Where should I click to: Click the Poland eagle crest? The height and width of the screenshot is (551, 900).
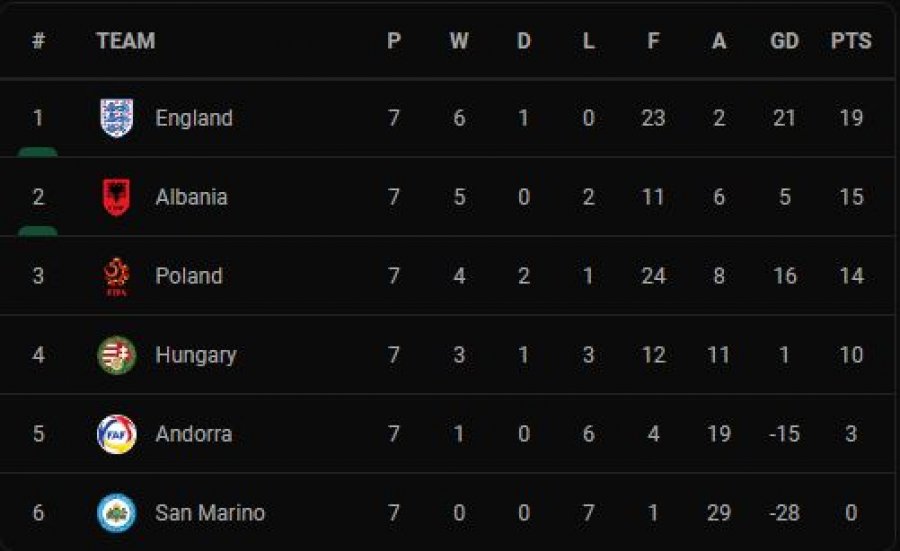click(117, 276)
